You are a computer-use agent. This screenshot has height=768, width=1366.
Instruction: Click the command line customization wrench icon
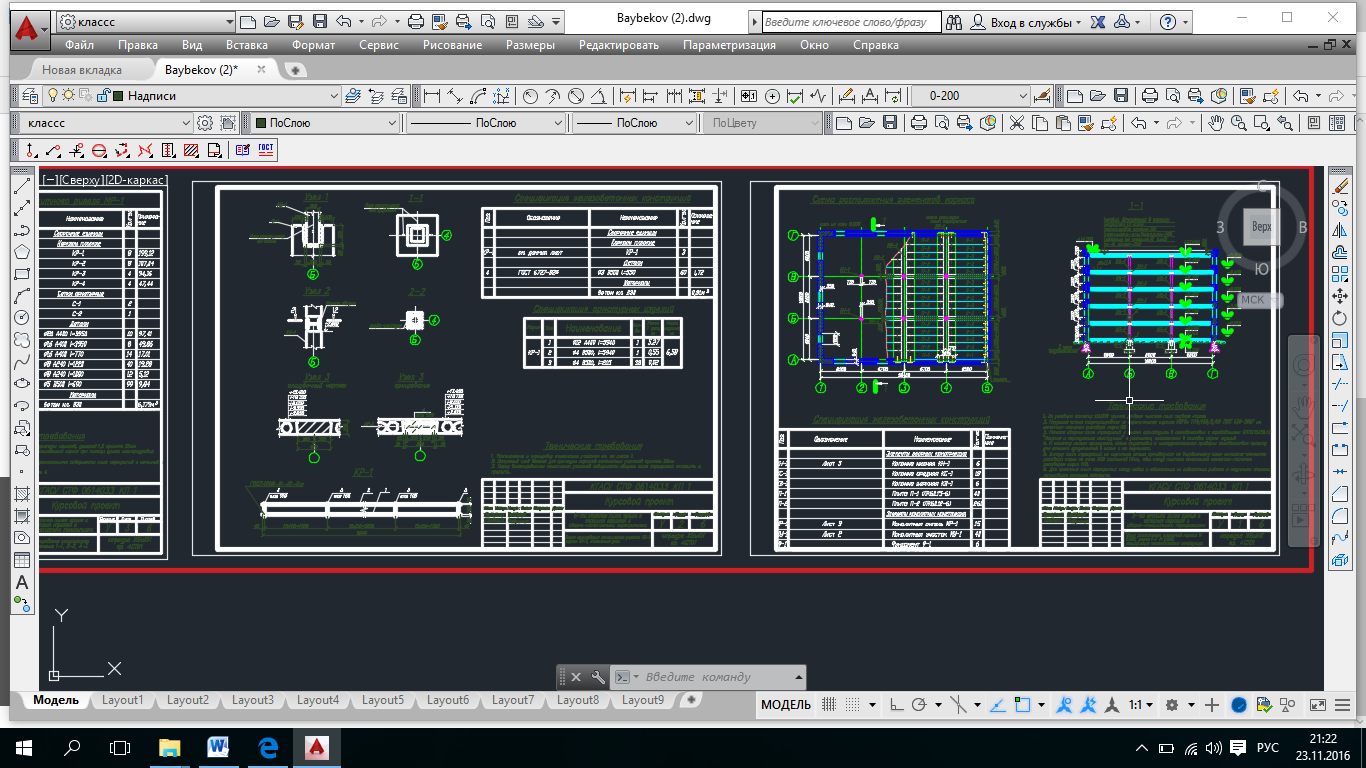597,677
